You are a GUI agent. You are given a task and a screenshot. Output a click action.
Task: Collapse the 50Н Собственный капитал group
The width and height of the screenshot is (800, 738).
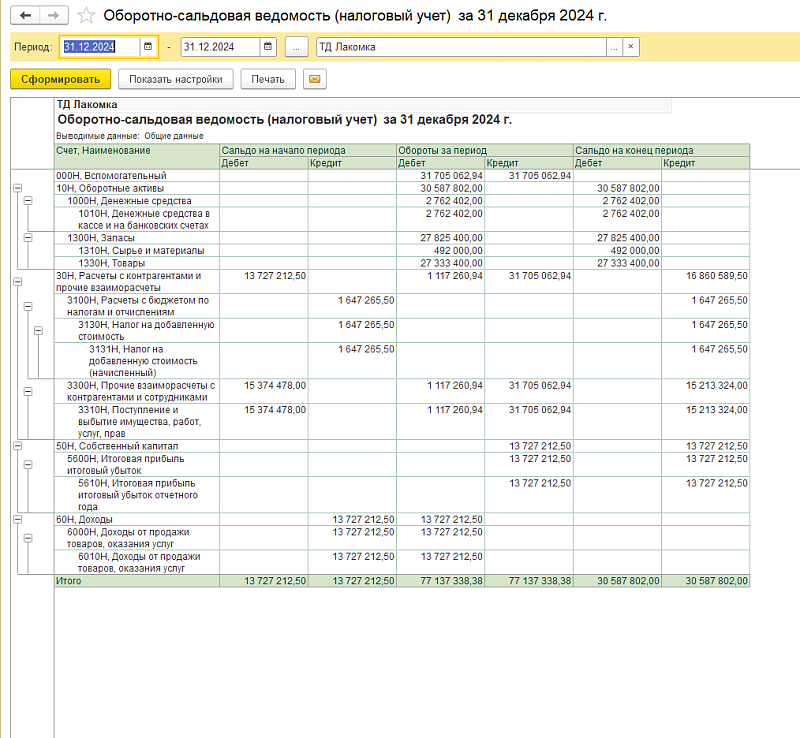(x=17, y=446)
